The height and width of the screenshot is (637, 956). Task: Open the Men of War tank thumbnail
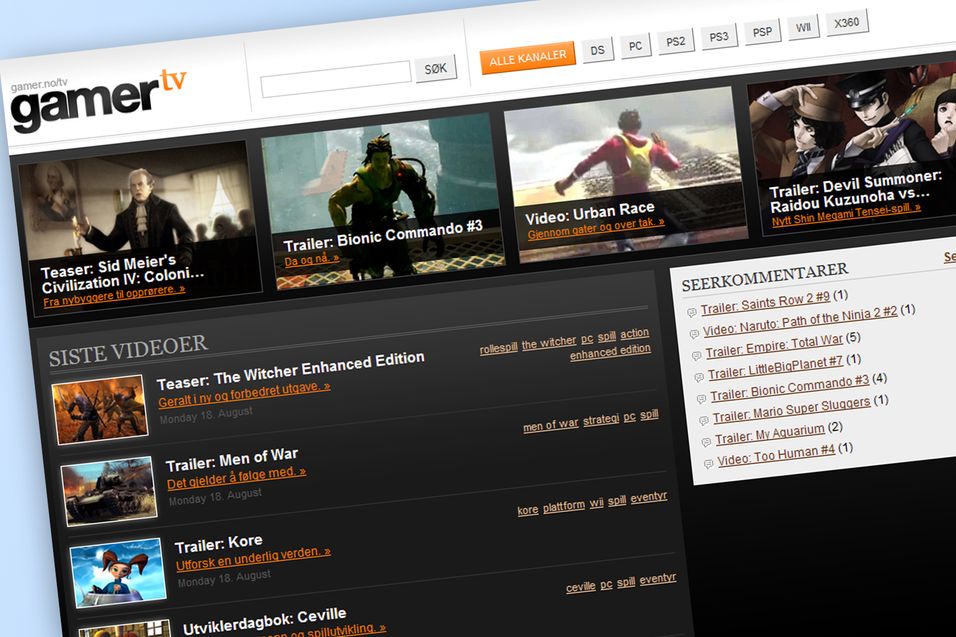(x=109, y=491)
